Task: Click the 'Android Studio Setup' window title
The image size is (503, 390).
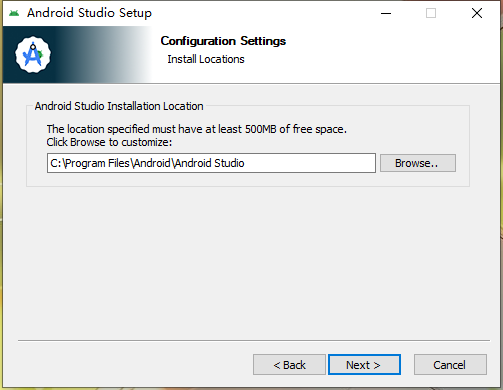Action: tap(89, 13)
